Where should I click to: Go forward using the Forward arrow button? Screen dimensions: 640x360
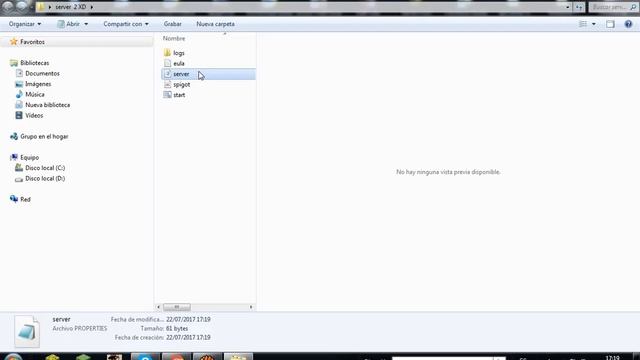[x=22, y=6]
